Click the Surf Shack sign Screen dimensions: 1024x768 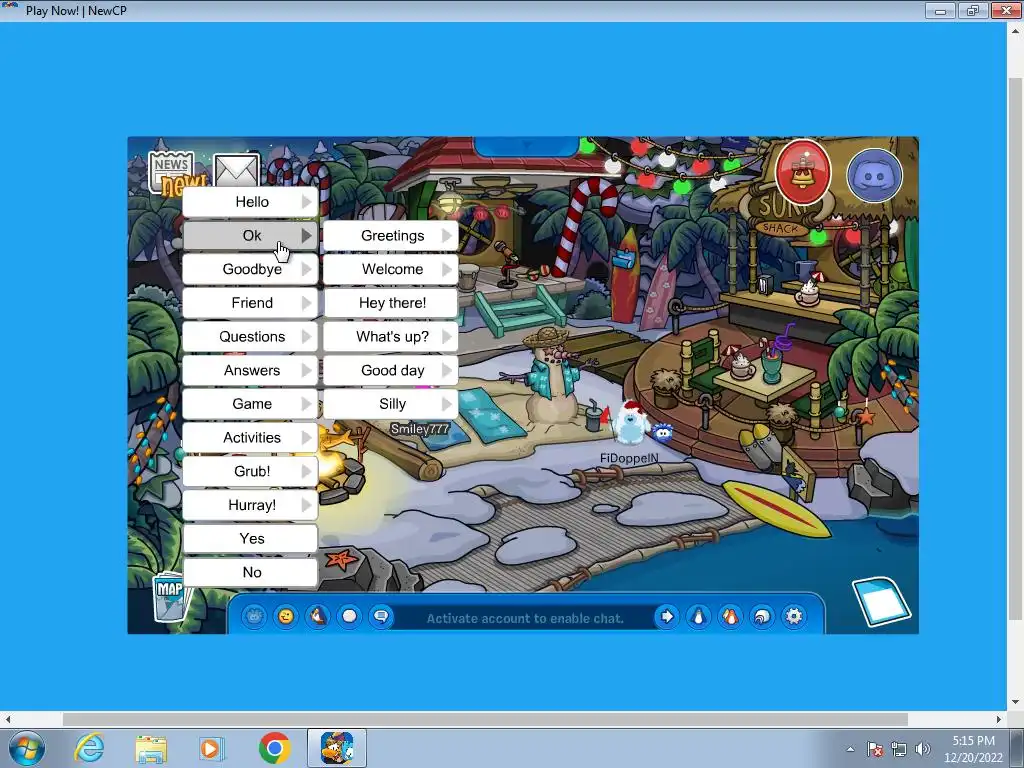(x=780, y=212)
